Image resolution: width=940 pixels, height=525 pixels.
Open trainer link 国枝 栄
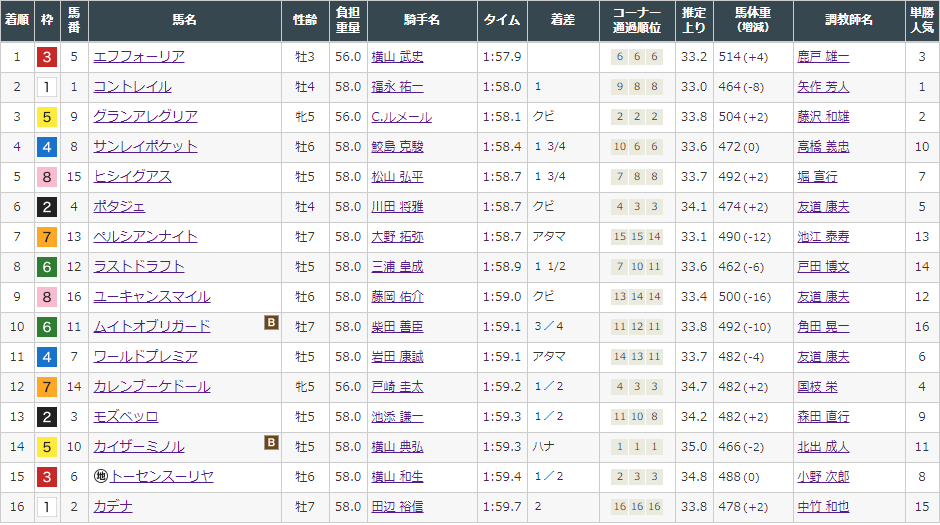pyautogui.click(x=817, y=386)
